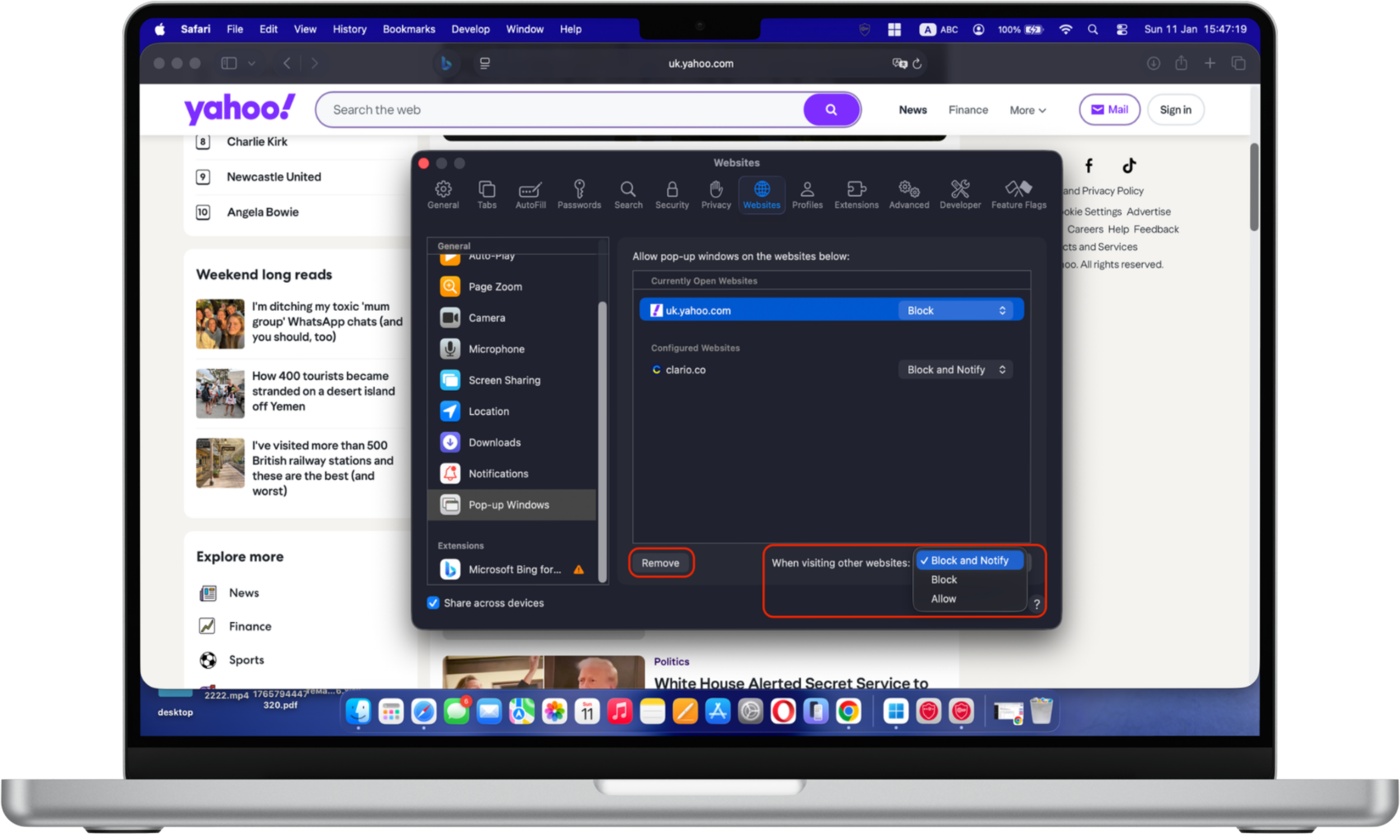
Task: Open clario.co's Block and Notify dropdown
Action: pos(955,369)
